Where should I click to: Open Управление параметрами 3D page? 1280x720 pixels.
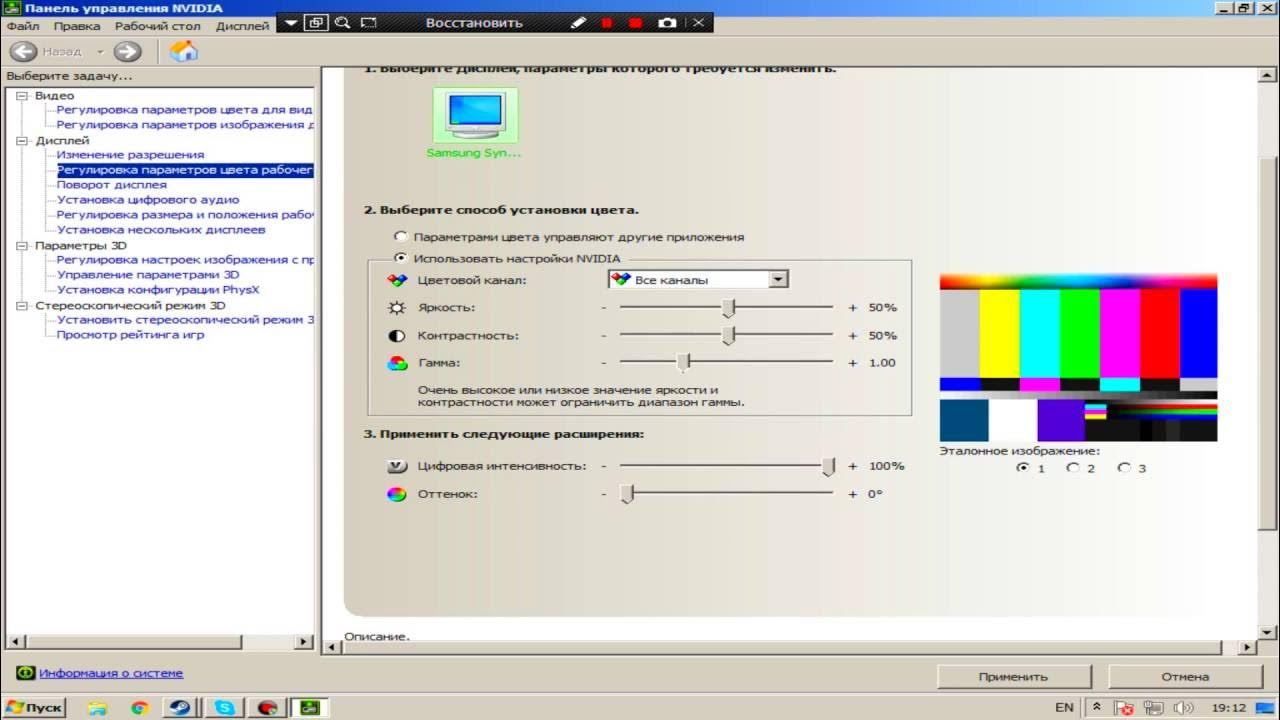(x=148, y=275)
